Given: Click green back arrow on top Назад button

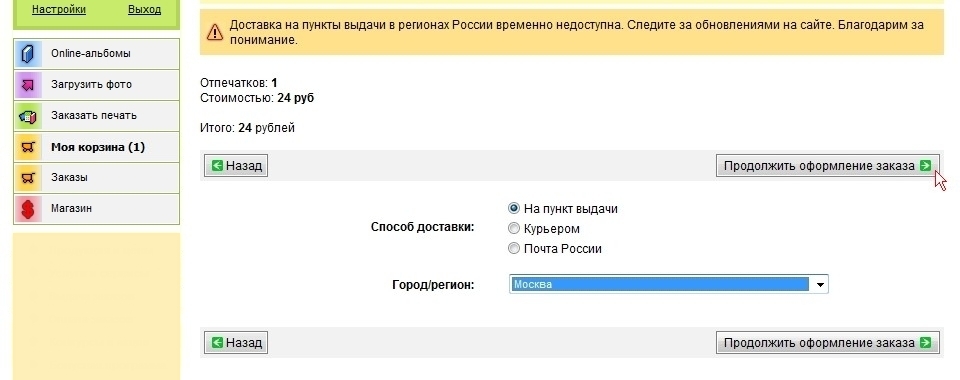Looking at the screenshot, I should coord(217,165).
